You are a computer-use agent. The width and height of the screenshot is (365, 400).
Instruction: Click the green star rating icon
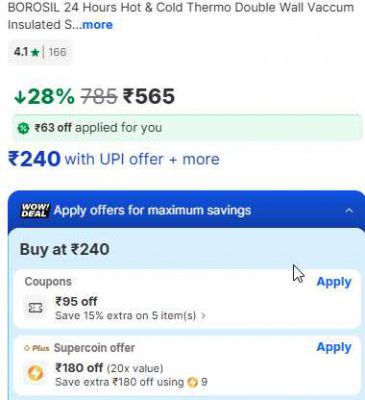coord(35,52)
